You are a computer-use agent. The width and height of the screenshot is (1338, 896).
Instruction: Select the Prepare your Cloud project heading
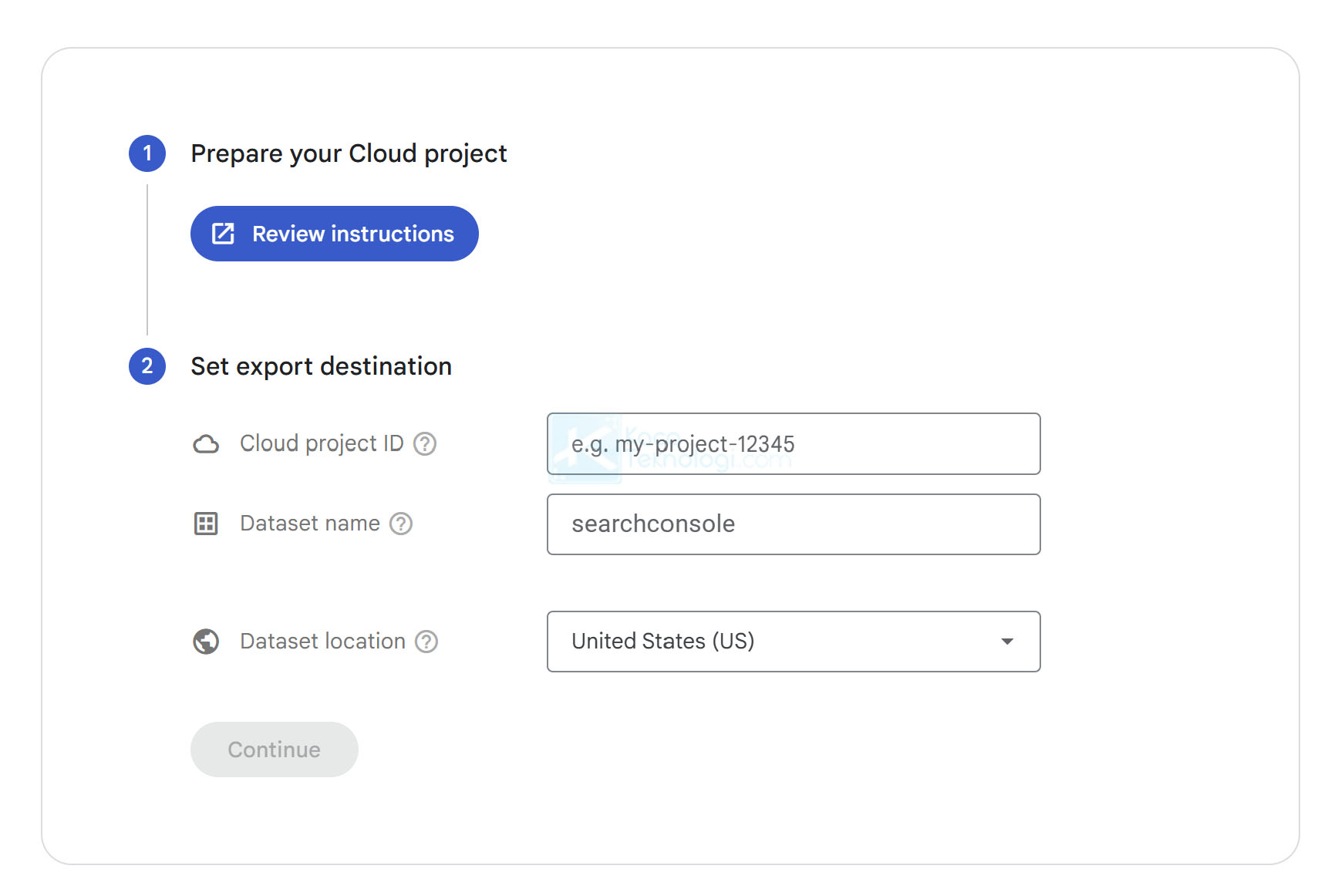[349, 153]
